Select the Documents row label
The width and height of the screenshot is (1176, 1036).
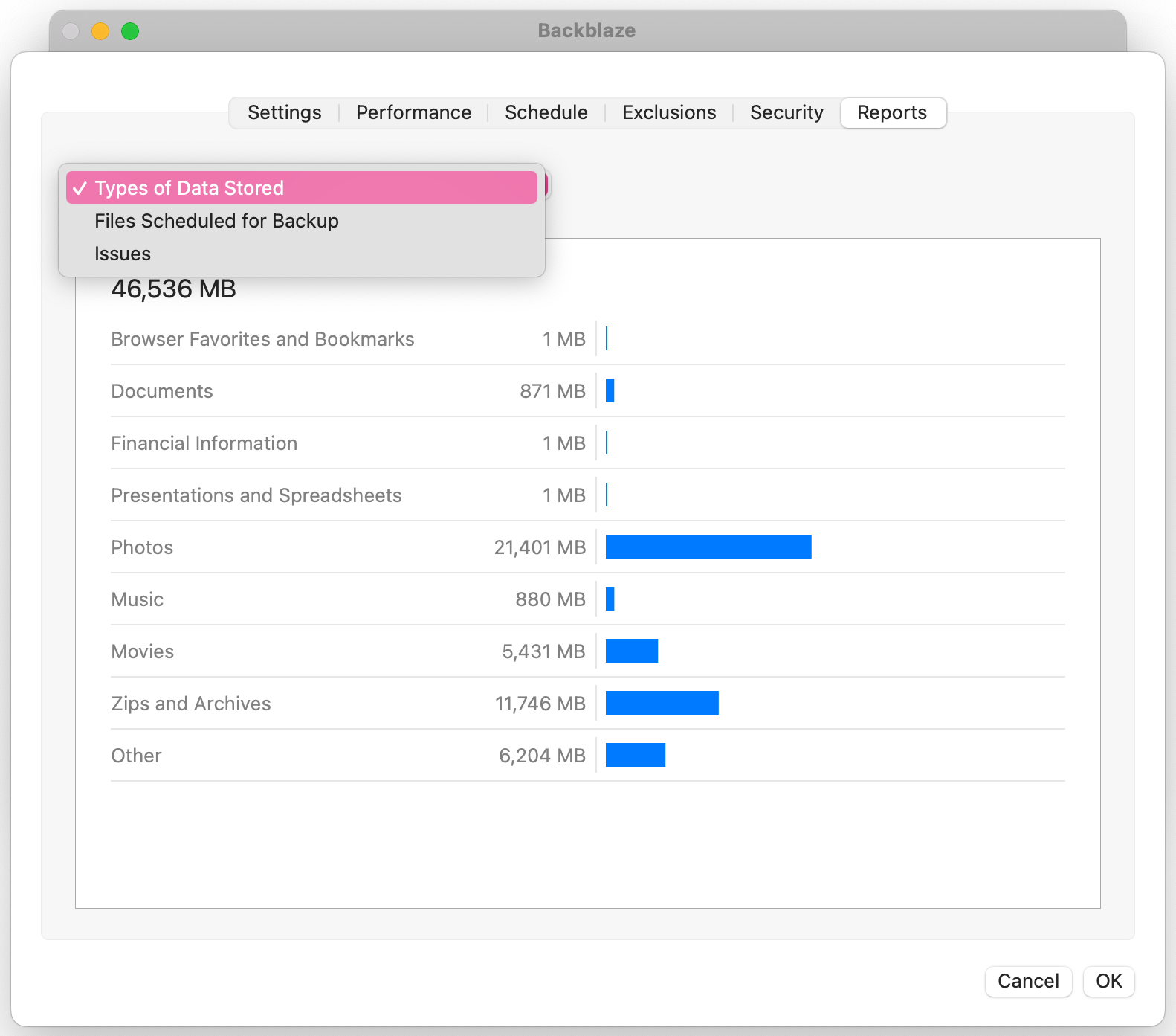(162, 391)
